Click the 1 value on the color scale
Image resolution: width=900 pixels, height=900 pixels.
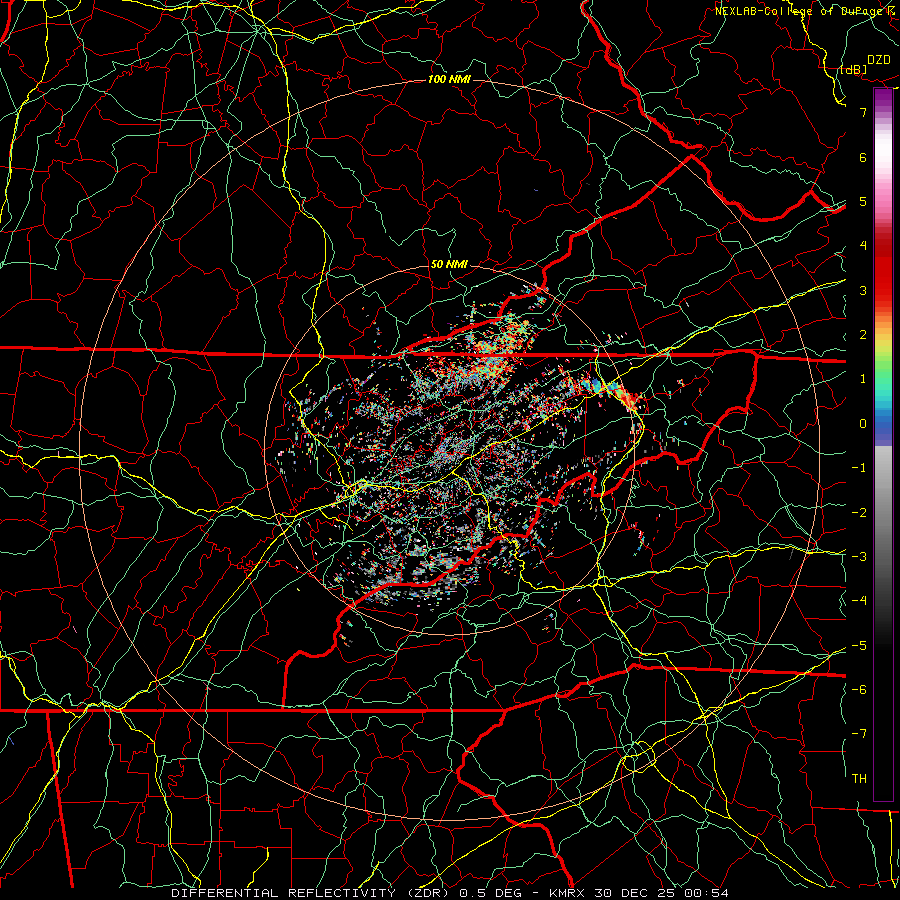click(863, 379)
